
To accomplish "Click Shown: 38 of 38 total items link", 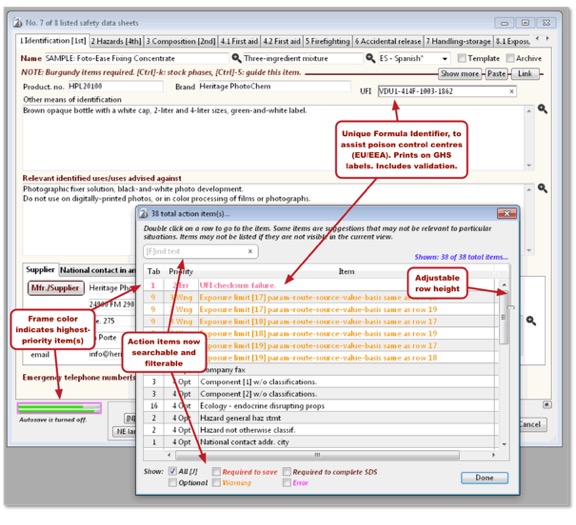I will coord(461,257).
